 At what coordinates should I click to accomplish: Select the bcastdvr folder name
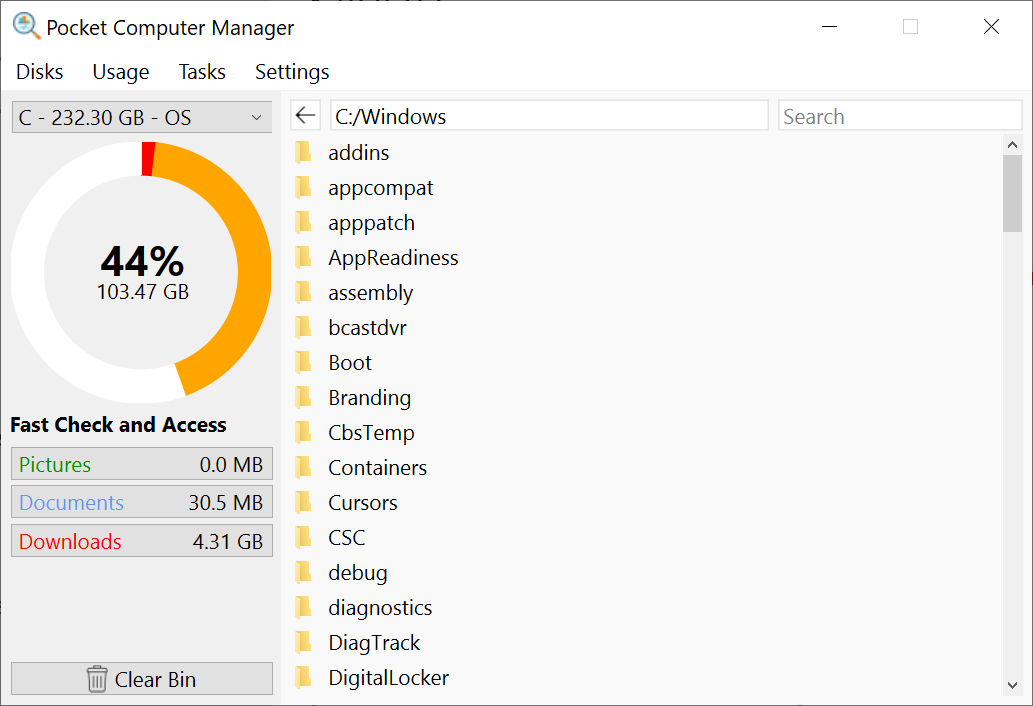[x=367, y=327]
